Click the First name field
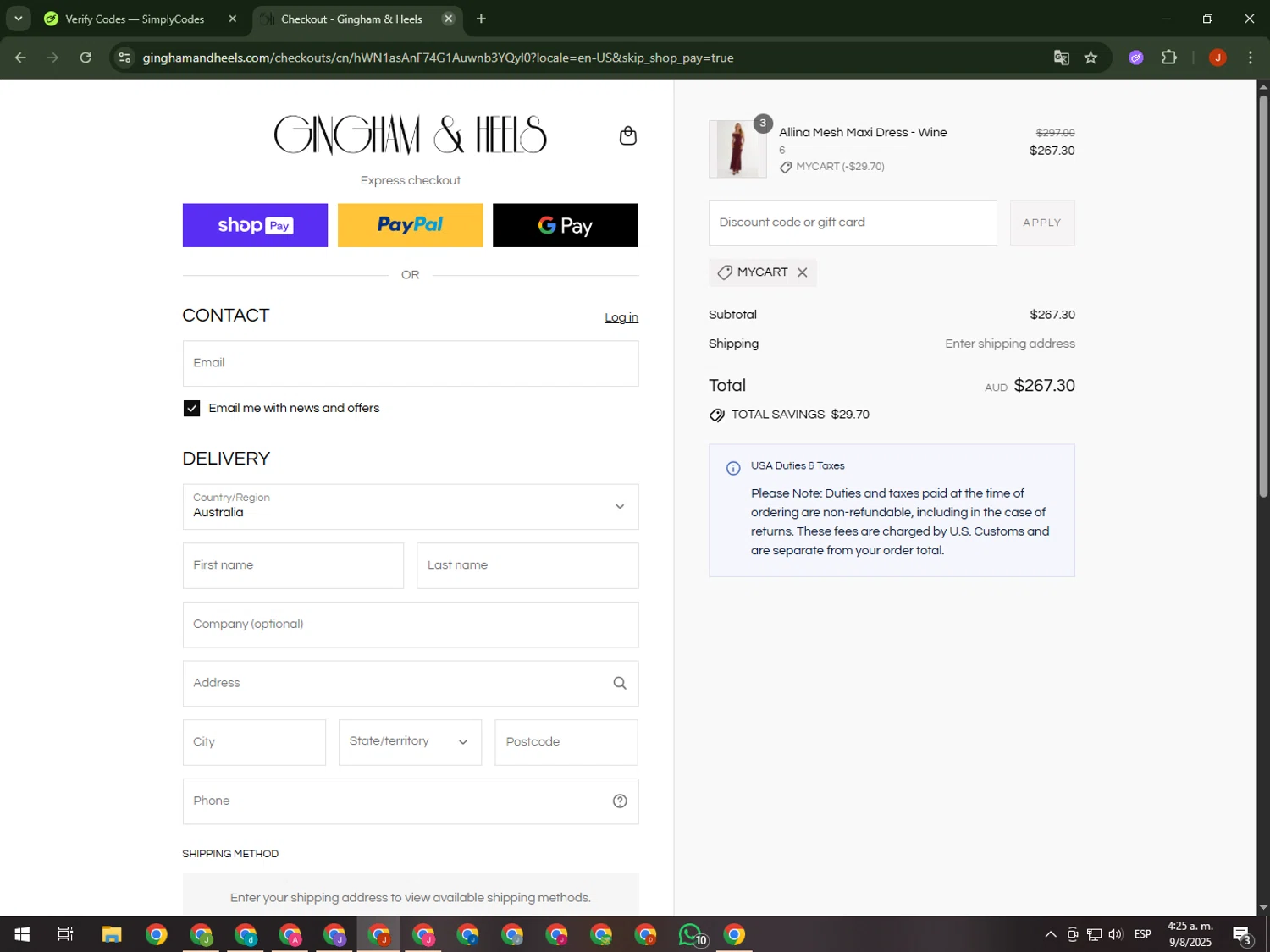 [293, 565]
